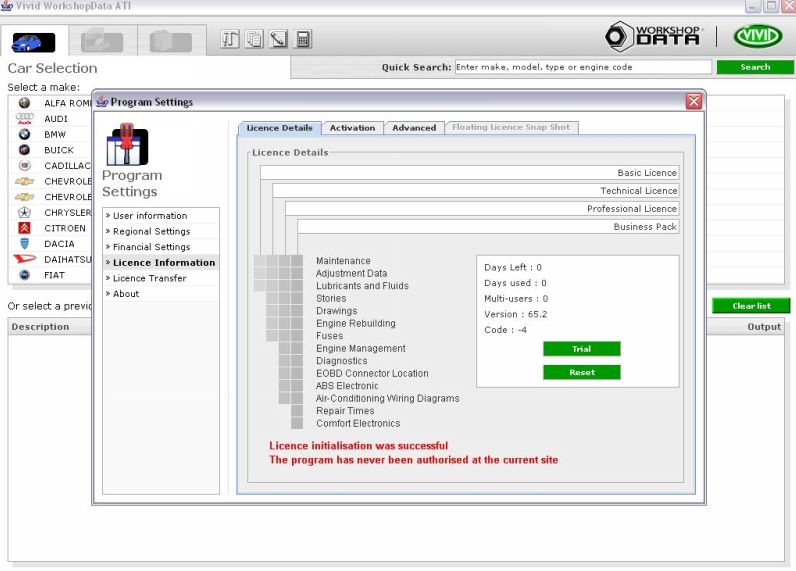796x571 pixels.
Task: Go to Regional Settings section
Action: click(x=152, y=232)
